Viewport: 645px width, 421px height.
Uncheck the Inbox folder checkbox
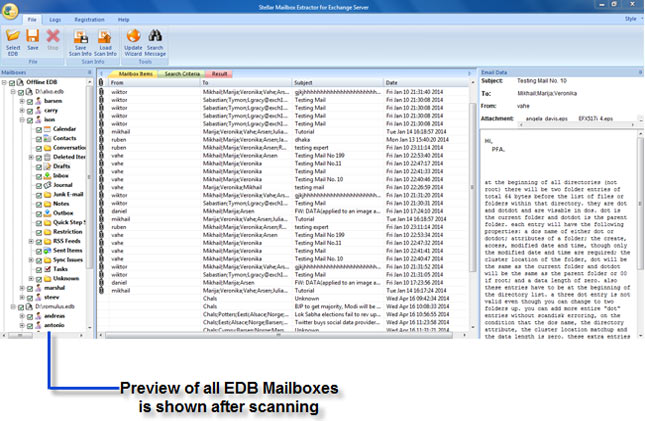[39, 177]
